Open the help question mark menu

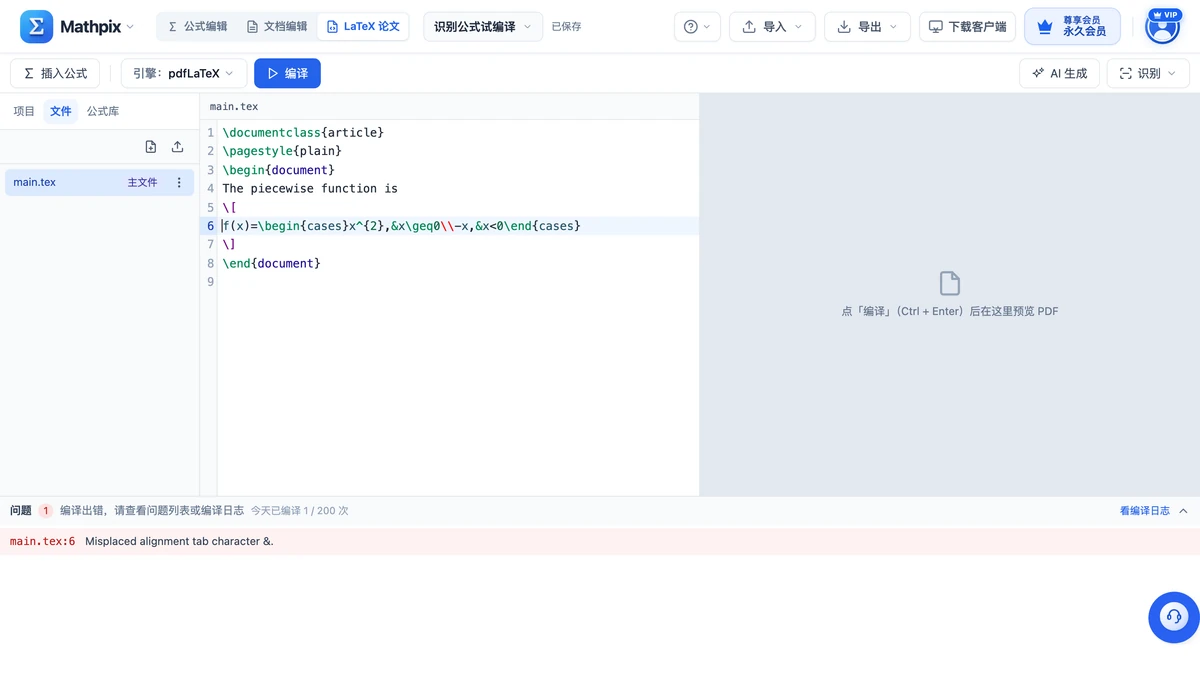point(697,27)
